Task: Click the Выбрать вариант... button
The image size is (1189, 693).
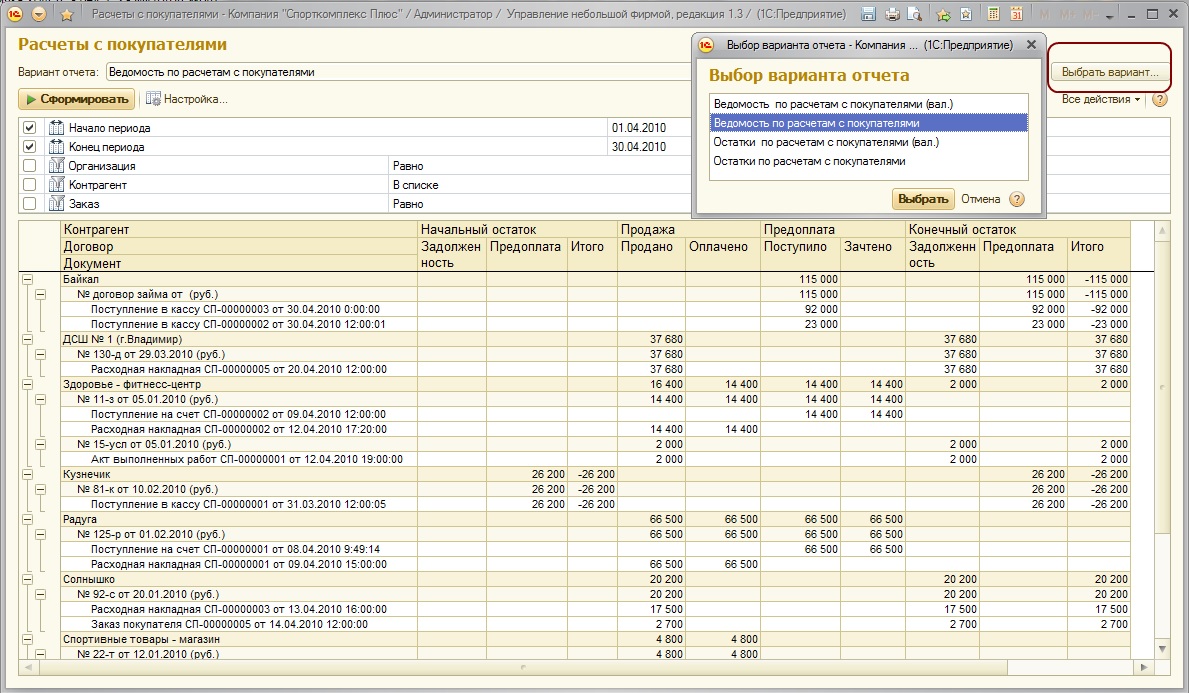Action: click(1109, 72)
